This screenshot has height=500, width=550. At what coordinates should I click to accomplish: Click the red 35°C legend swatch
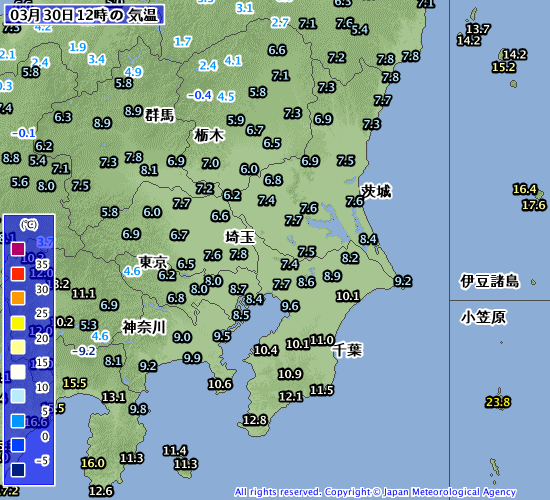18,274
